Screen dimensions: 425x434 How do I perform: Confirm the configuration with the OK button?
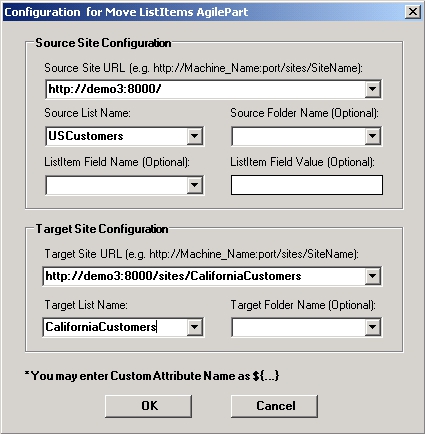[148, 406]
